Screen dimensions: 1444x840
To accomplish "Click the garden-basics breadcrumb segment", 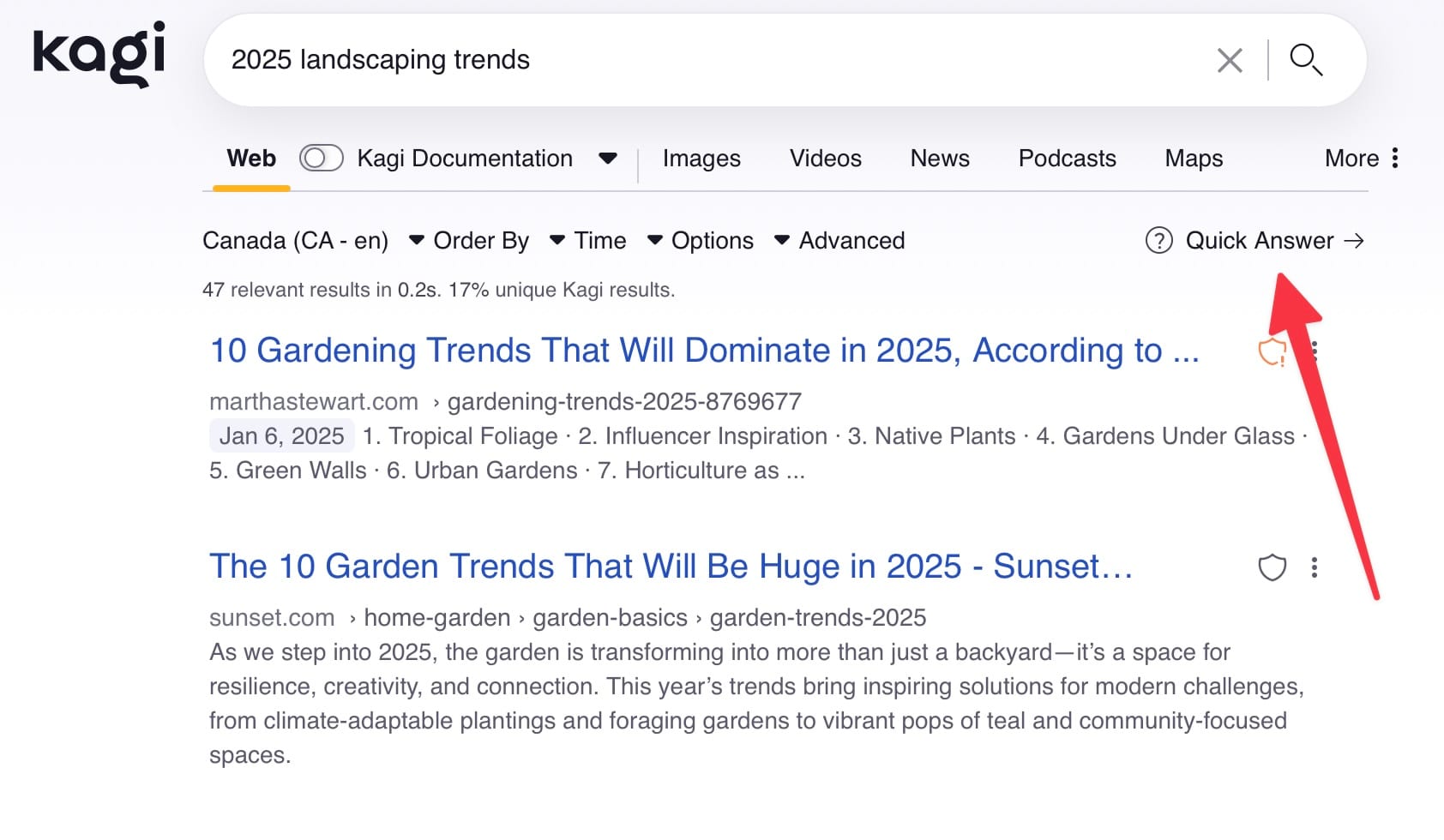I will pyautogui.click(x=610, y=617).
